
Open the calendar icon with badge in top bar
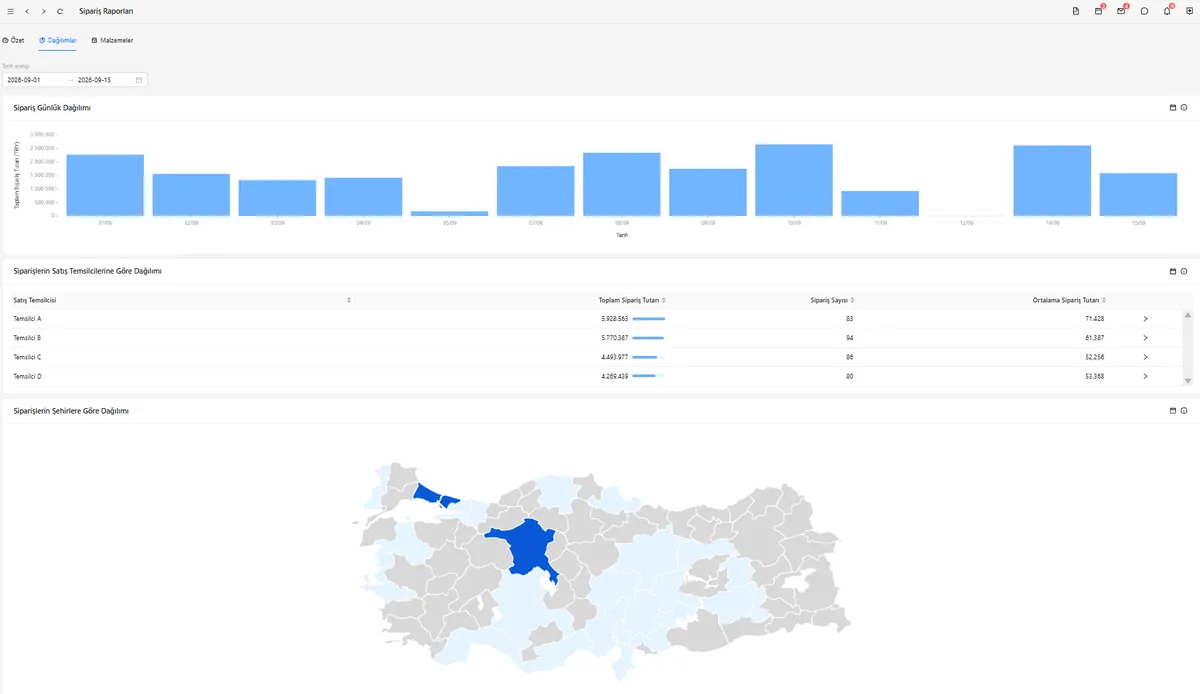pos(1099,11)
